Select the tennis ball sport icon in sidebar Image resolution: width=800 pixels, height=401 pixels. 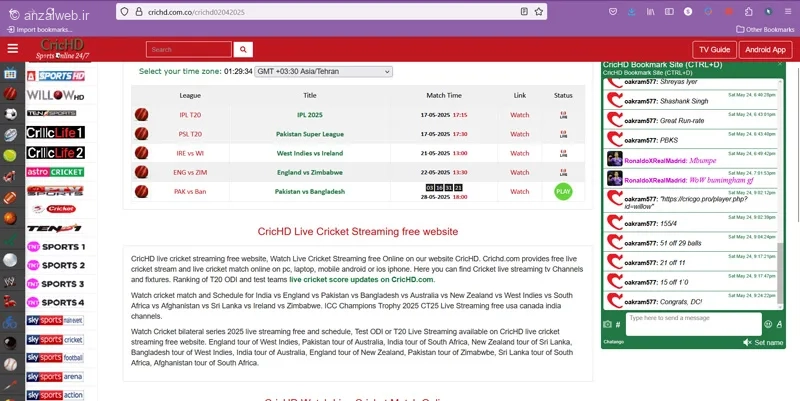(x=10, y=155)
